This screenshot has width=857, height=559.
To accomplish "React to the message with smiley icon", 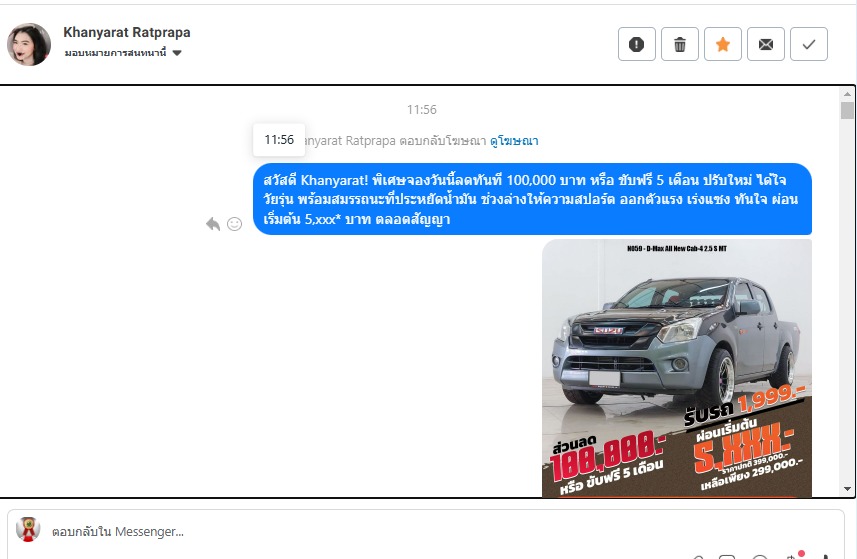I will (234, 224).
